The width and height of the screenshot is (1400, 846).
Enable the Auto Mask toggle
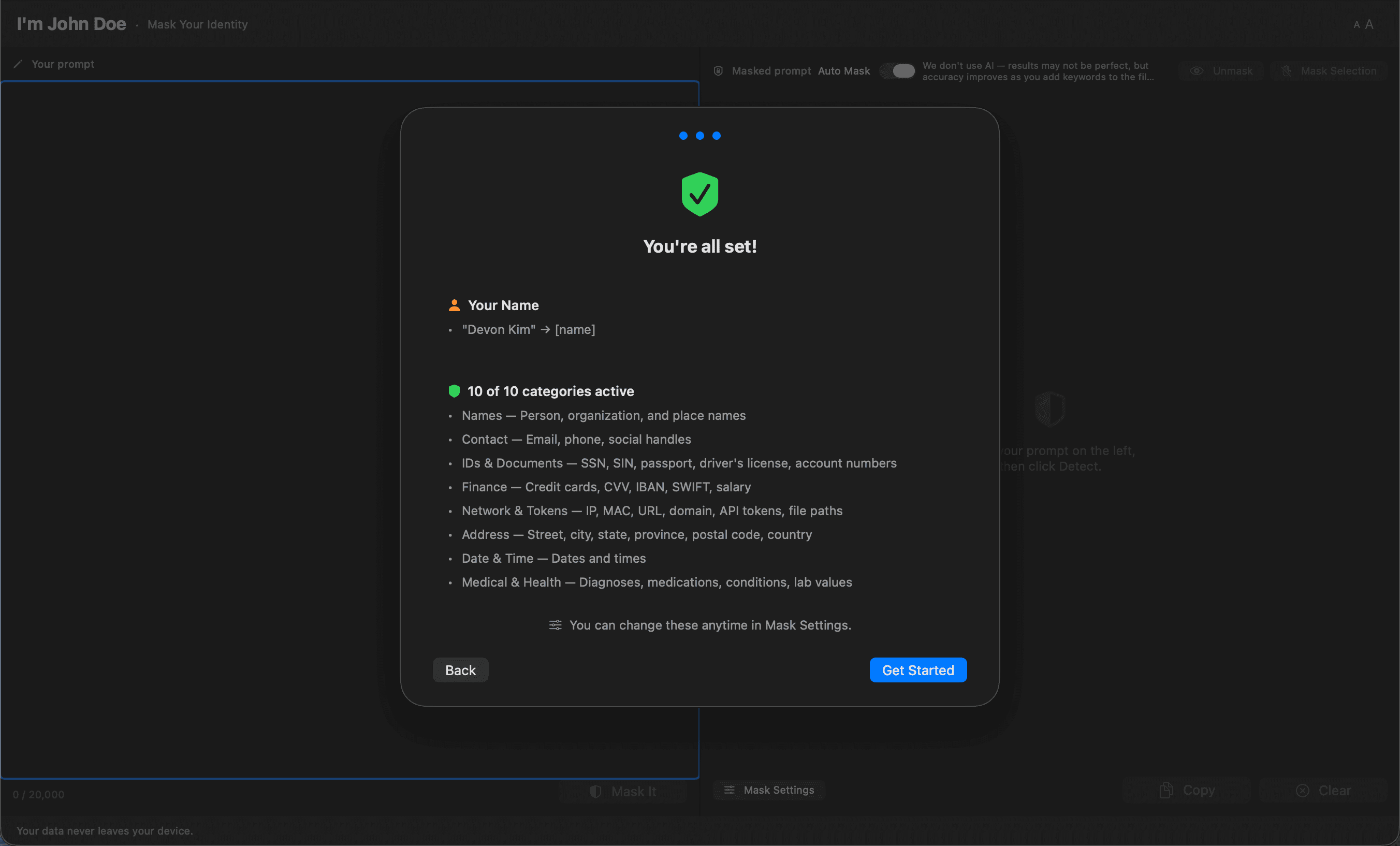pyautogui.click(x=897, y=70)
